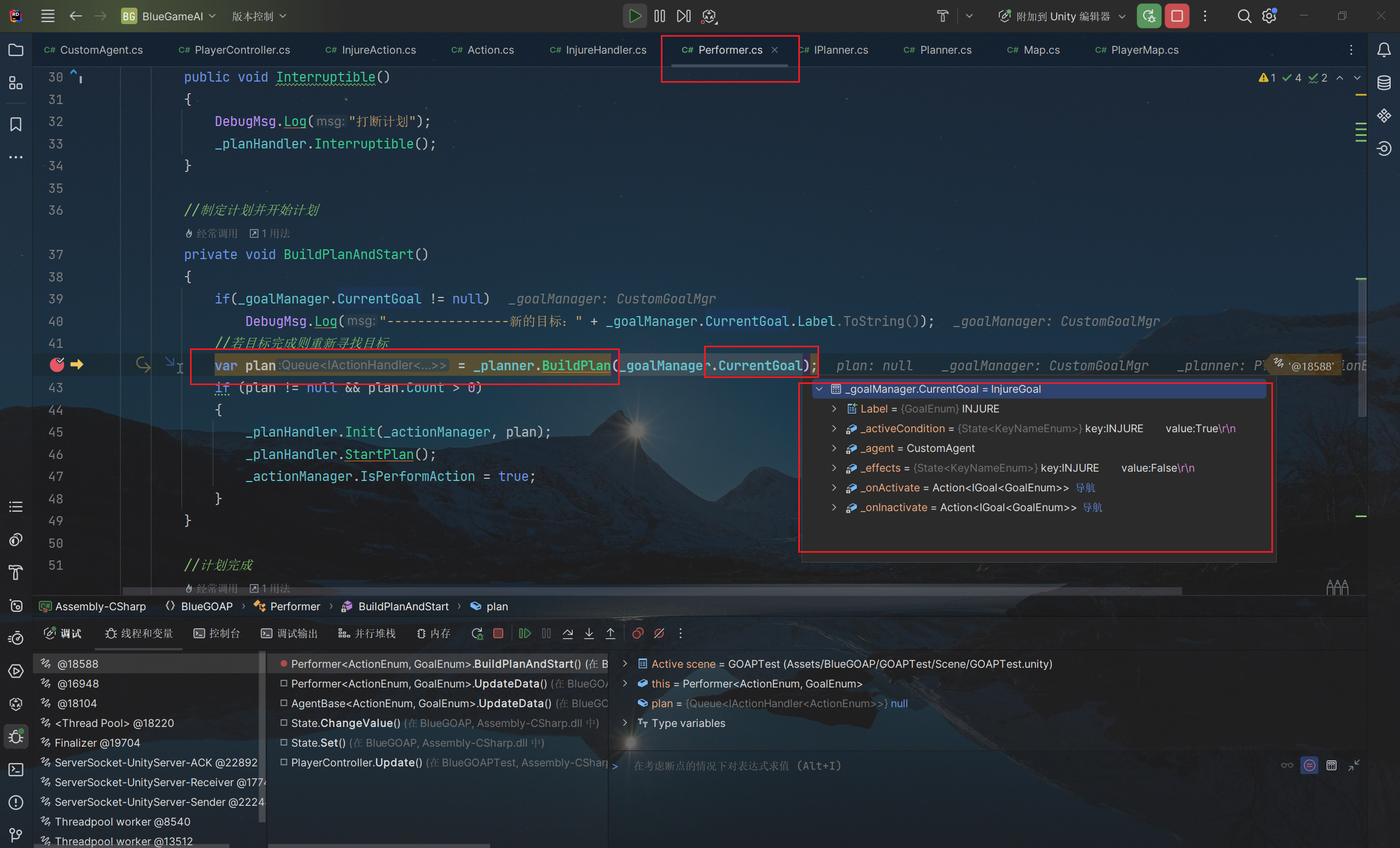Toggle breakpoint on line 42 gutter

tap(57, 365)
